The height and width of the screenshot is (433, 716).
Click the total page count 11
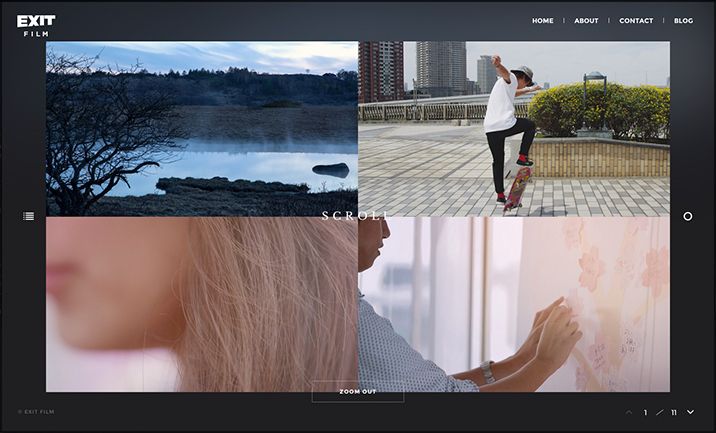[674, 412]
